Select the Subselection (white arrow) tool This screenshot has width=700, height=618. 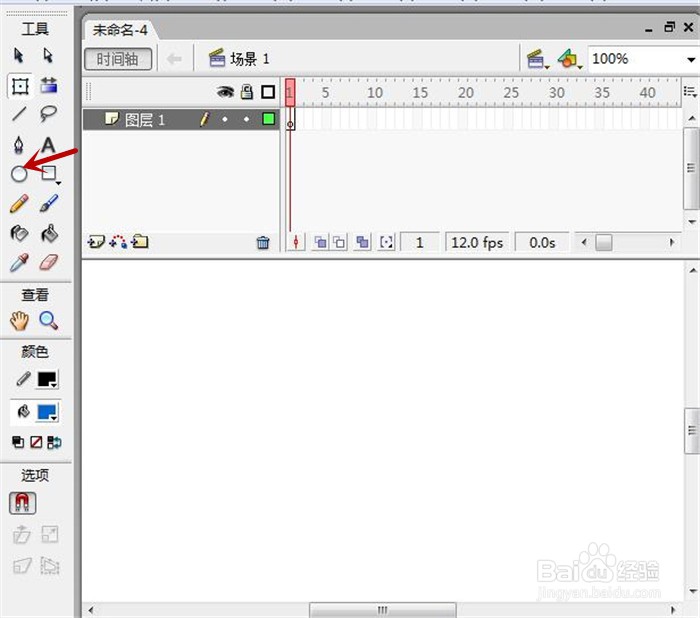(x=48, y=55)
